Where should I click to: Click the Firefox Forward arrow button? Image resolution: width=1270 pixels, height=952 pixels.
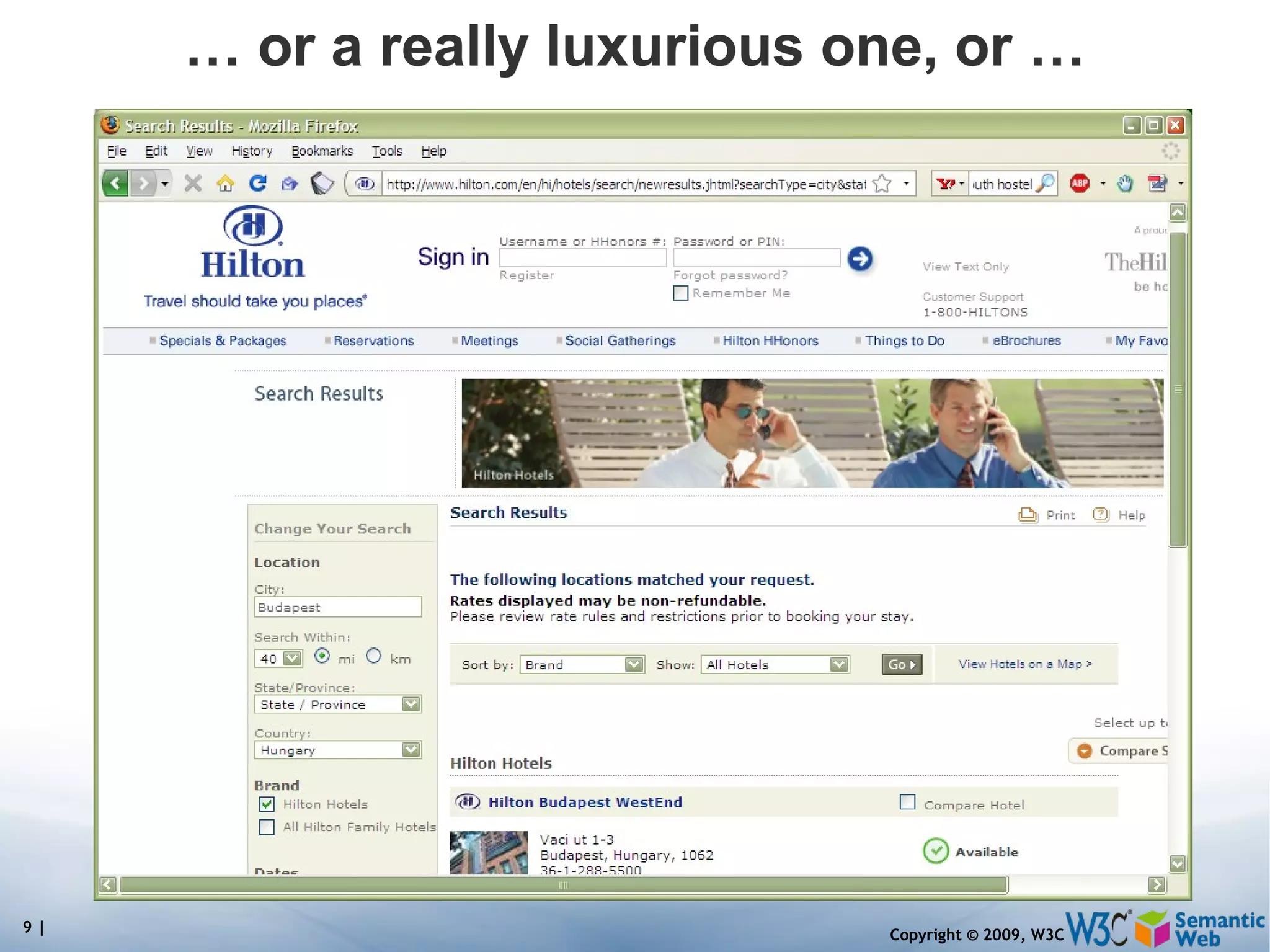coord(143,184)
